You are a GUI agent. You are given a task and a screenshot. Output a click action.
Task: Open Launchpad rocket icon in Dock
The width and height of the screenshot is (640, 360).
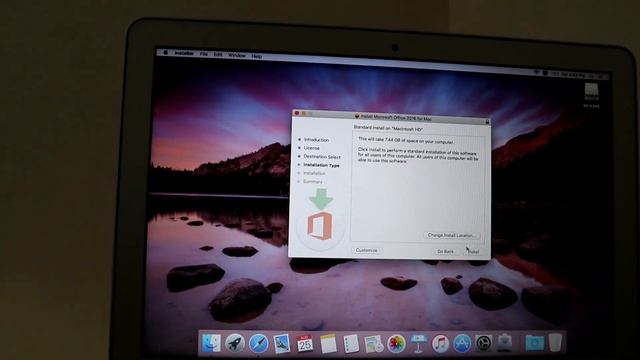click(235, 343)
